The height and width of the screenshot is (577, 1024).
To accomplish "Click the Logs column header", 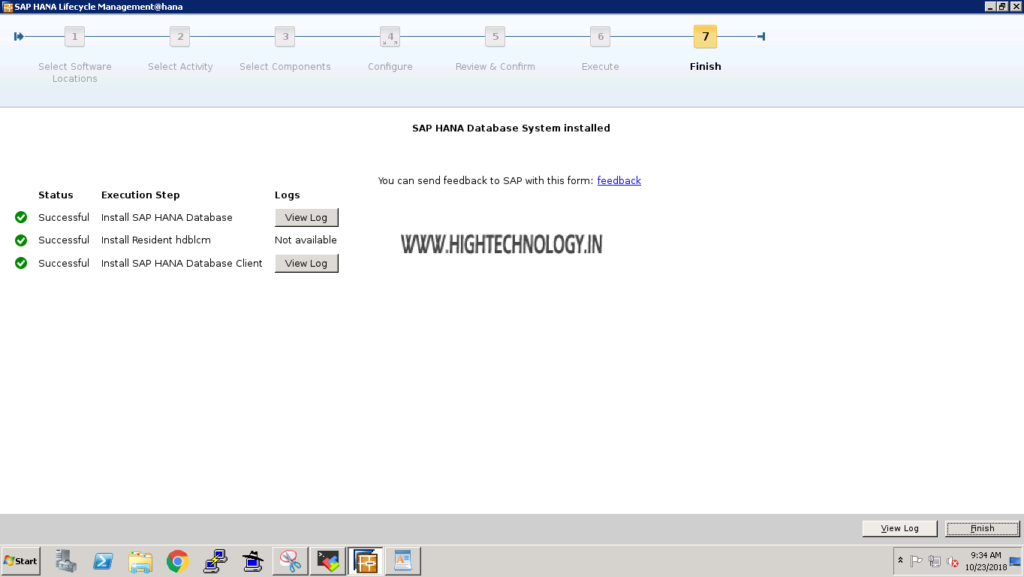I will [x=287, y=195].
